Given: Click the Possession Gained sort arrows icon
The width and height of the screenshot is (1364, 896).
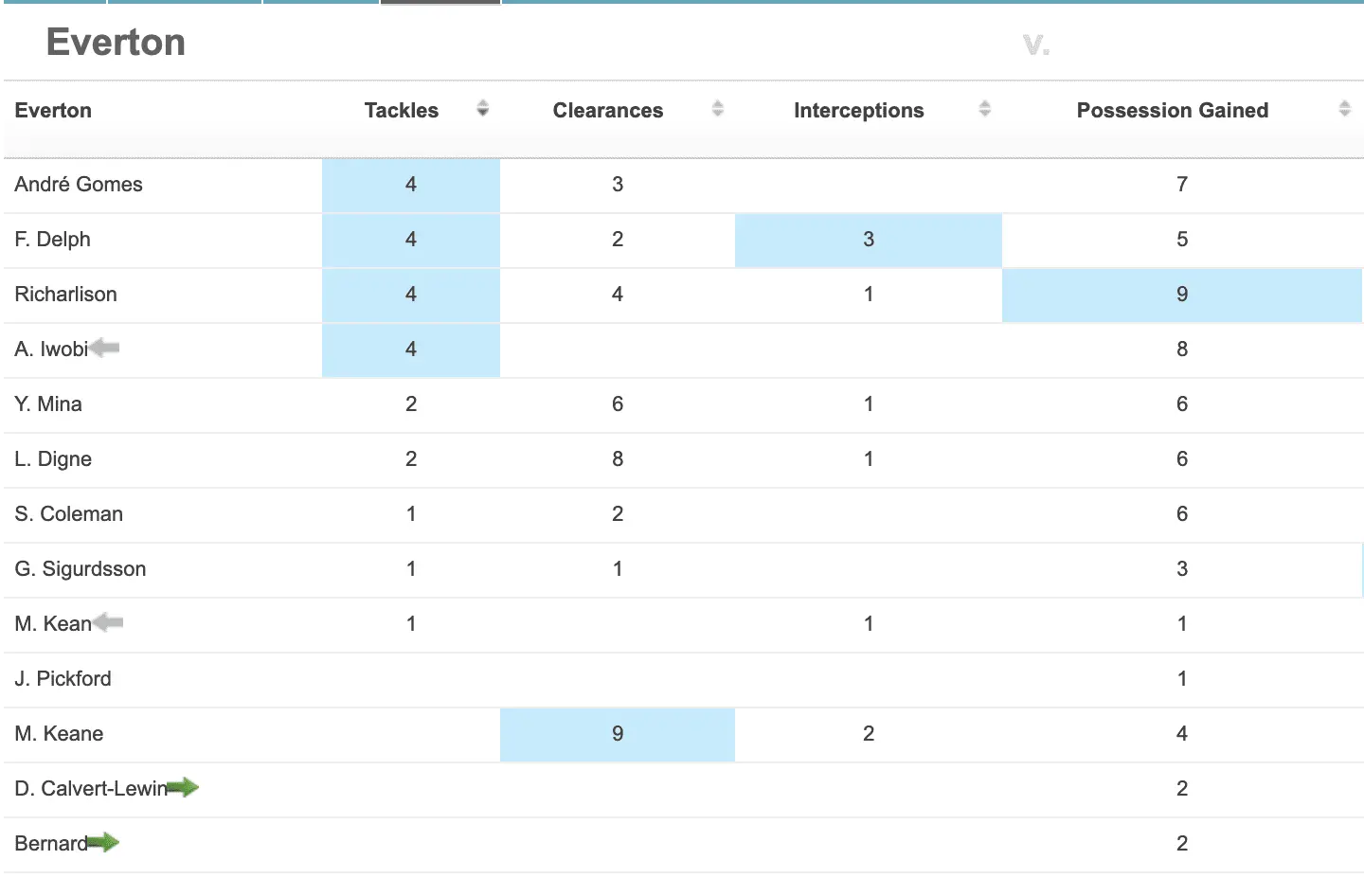Looking at the screenshot, I should coord(1344,109).
